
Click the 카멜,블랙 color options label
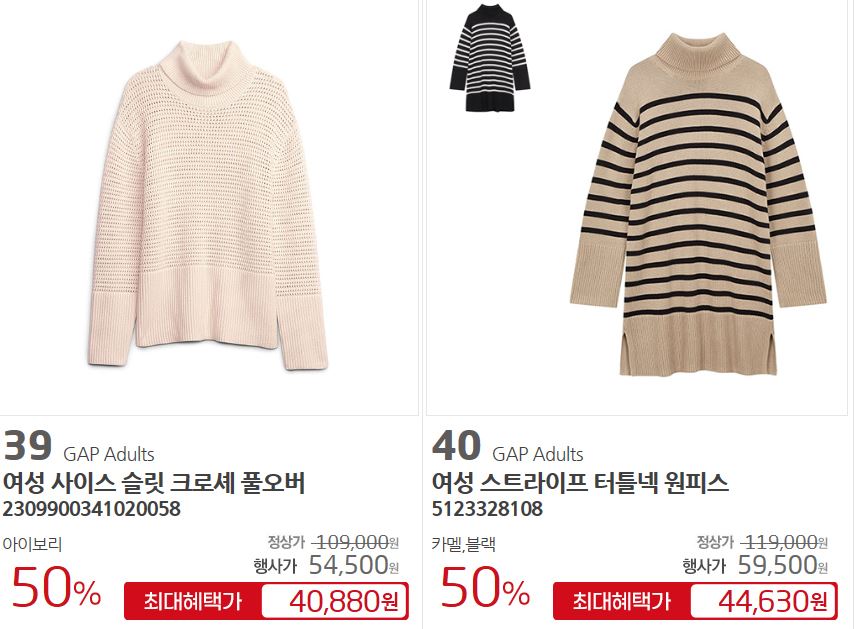(463, 544)
